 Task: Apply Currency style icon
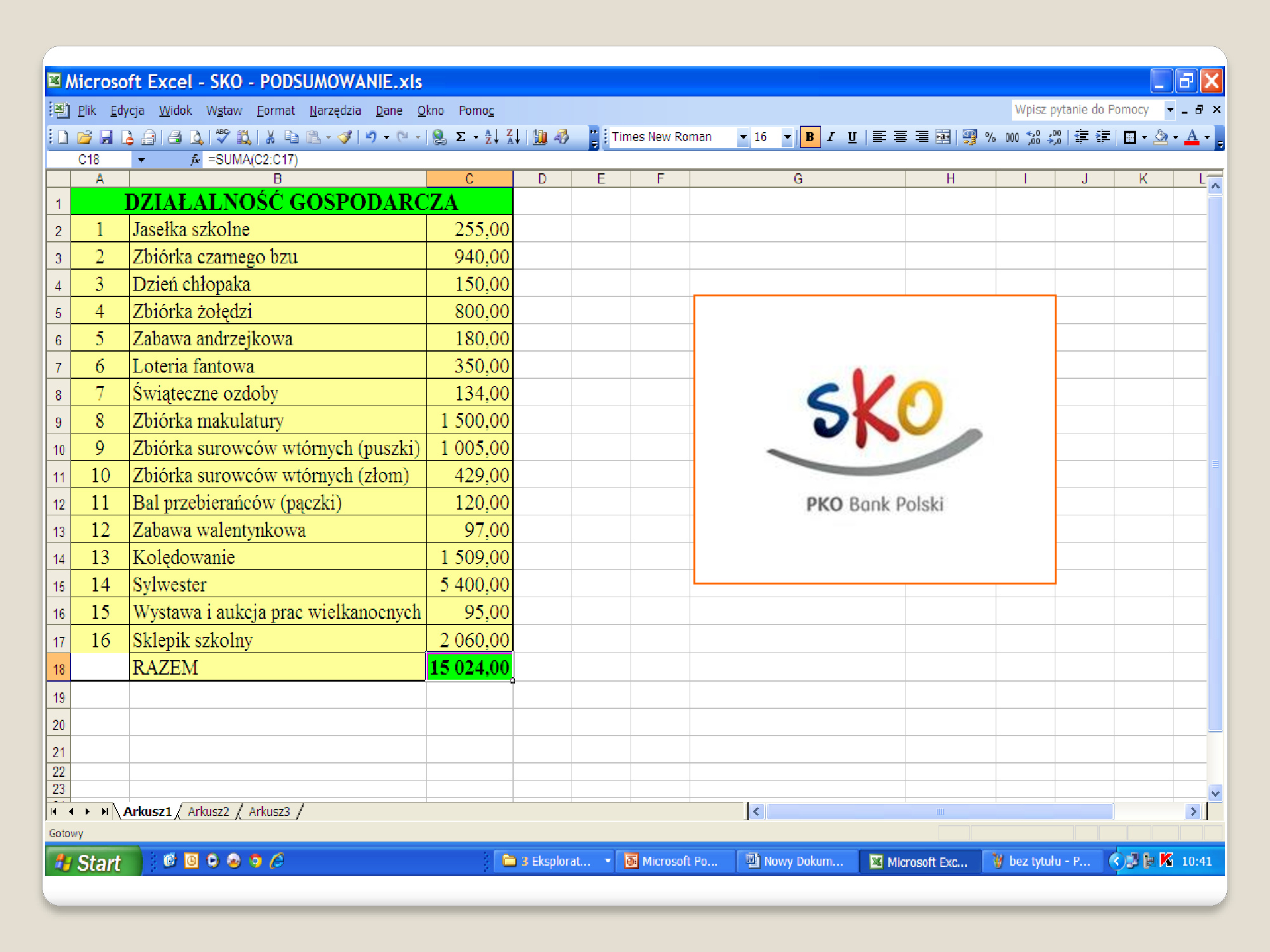pos(969,137)
